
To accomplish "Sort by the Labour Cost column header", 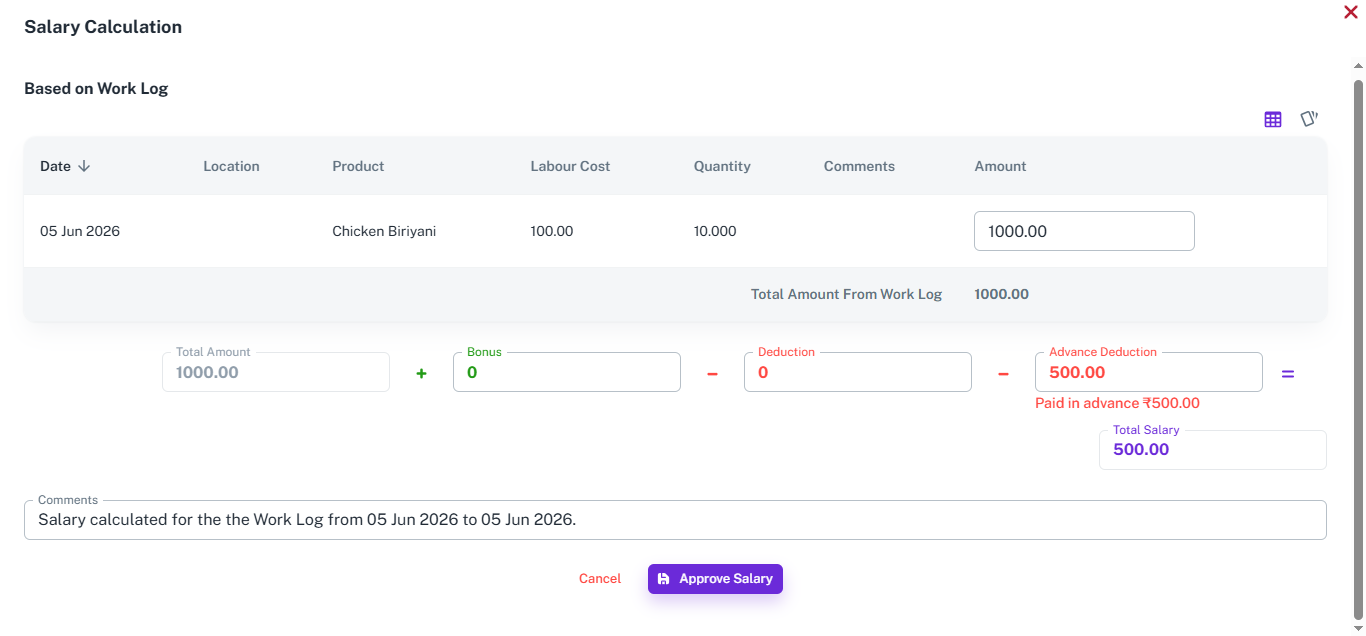I will (x=570, y=166).
